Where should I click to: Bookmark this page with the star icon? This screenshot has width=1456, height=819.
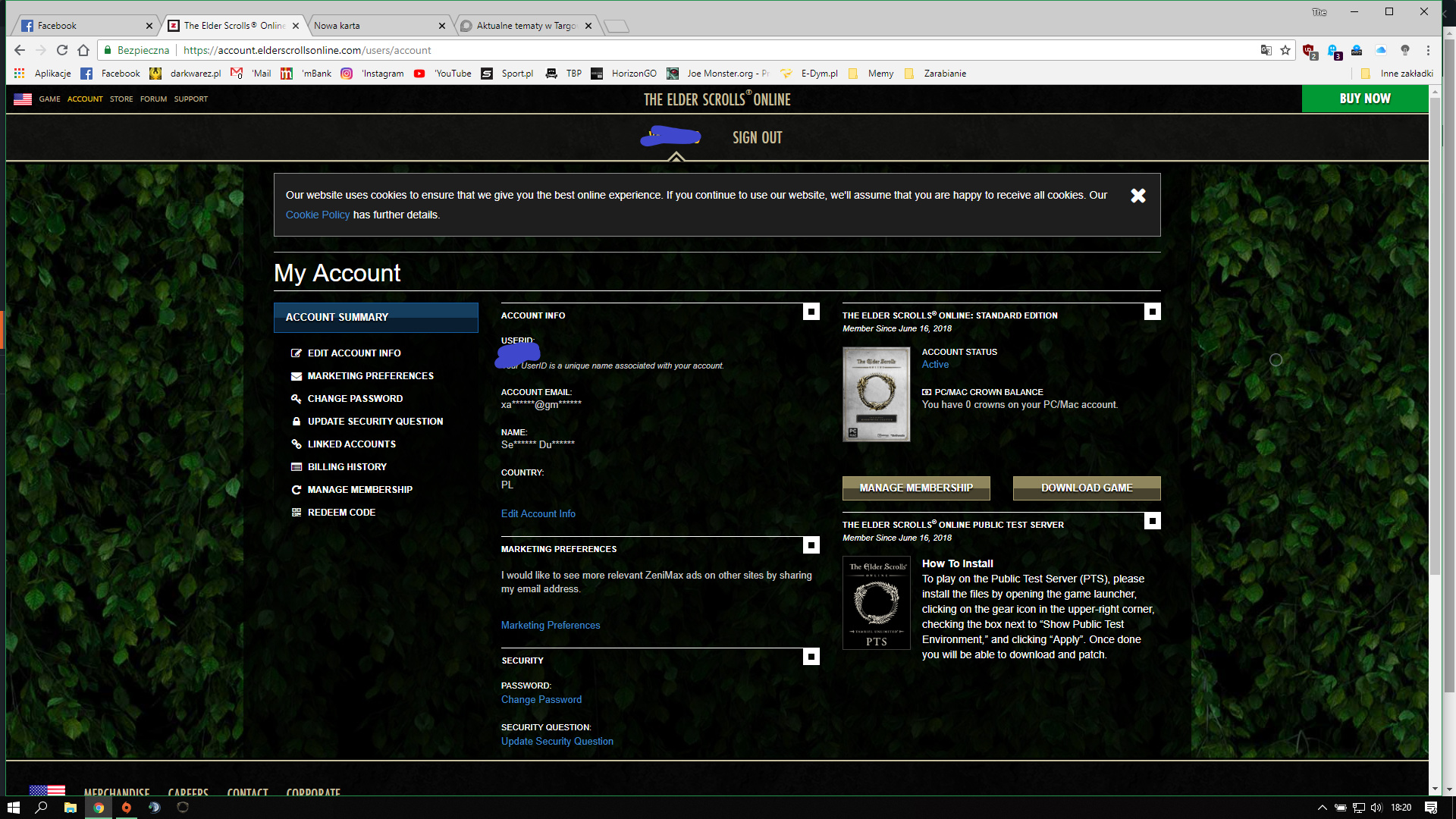coord(1285,50)
